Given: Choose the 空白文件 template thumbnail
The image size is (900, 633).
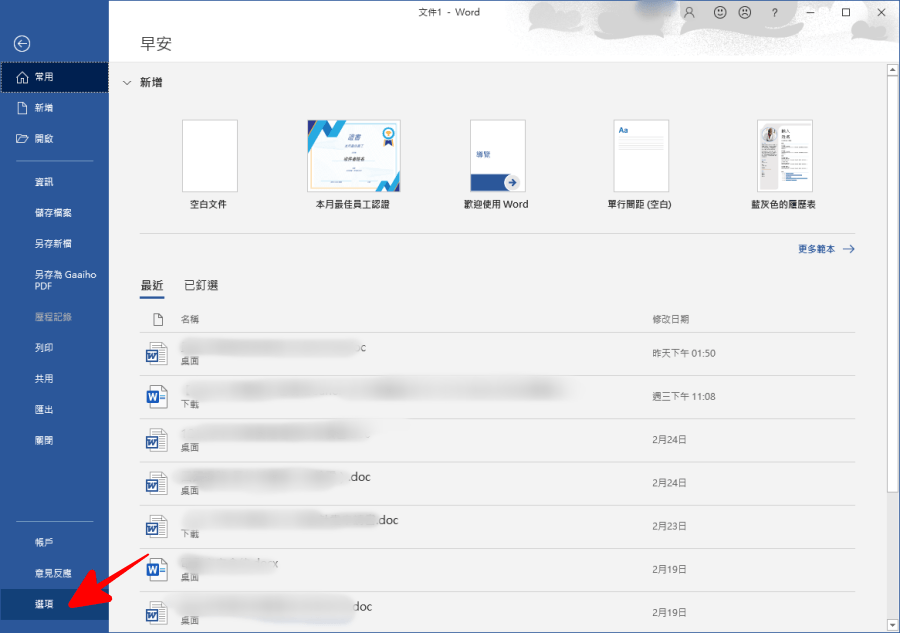Looking at the screenshot, I should tap(210, 156).
